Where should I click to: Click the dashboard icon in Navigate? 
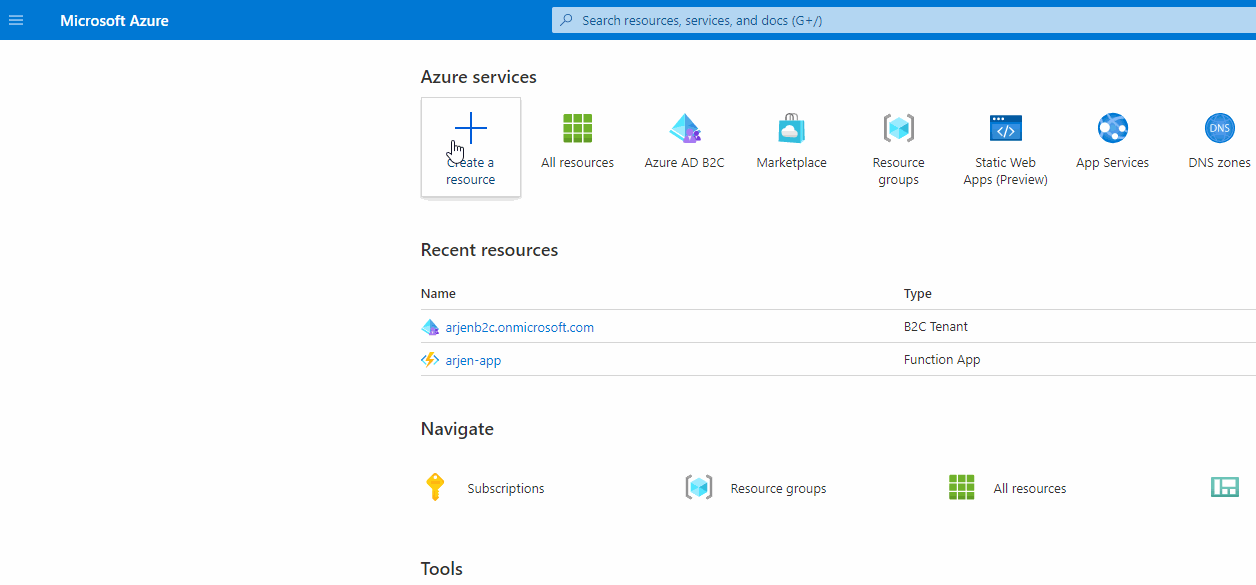pyautogui.click(x=1224, y=488)
